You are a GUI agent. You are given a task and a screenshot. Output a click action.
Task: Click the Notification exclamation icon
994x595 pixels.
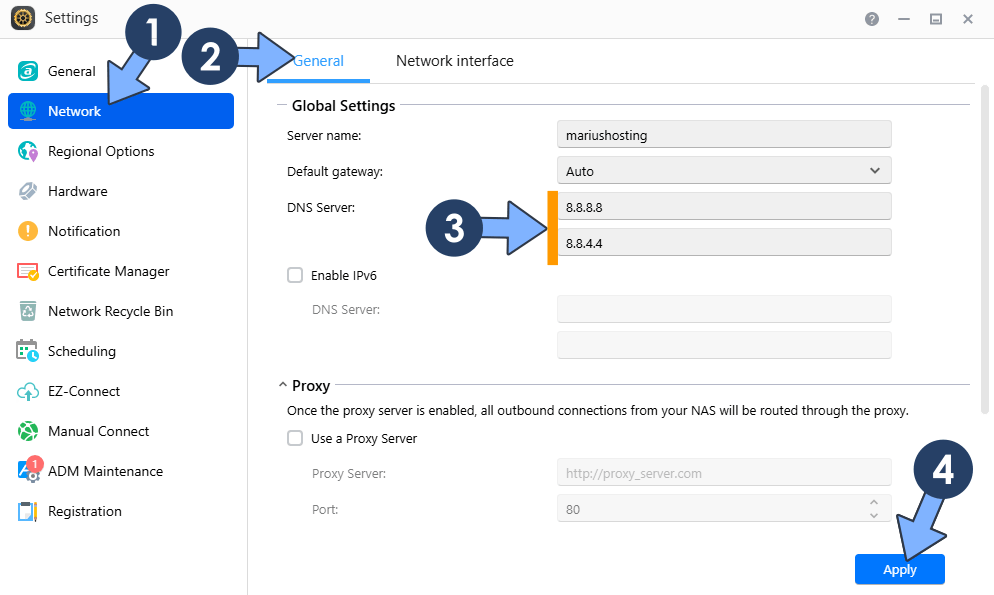coord(27,231)
